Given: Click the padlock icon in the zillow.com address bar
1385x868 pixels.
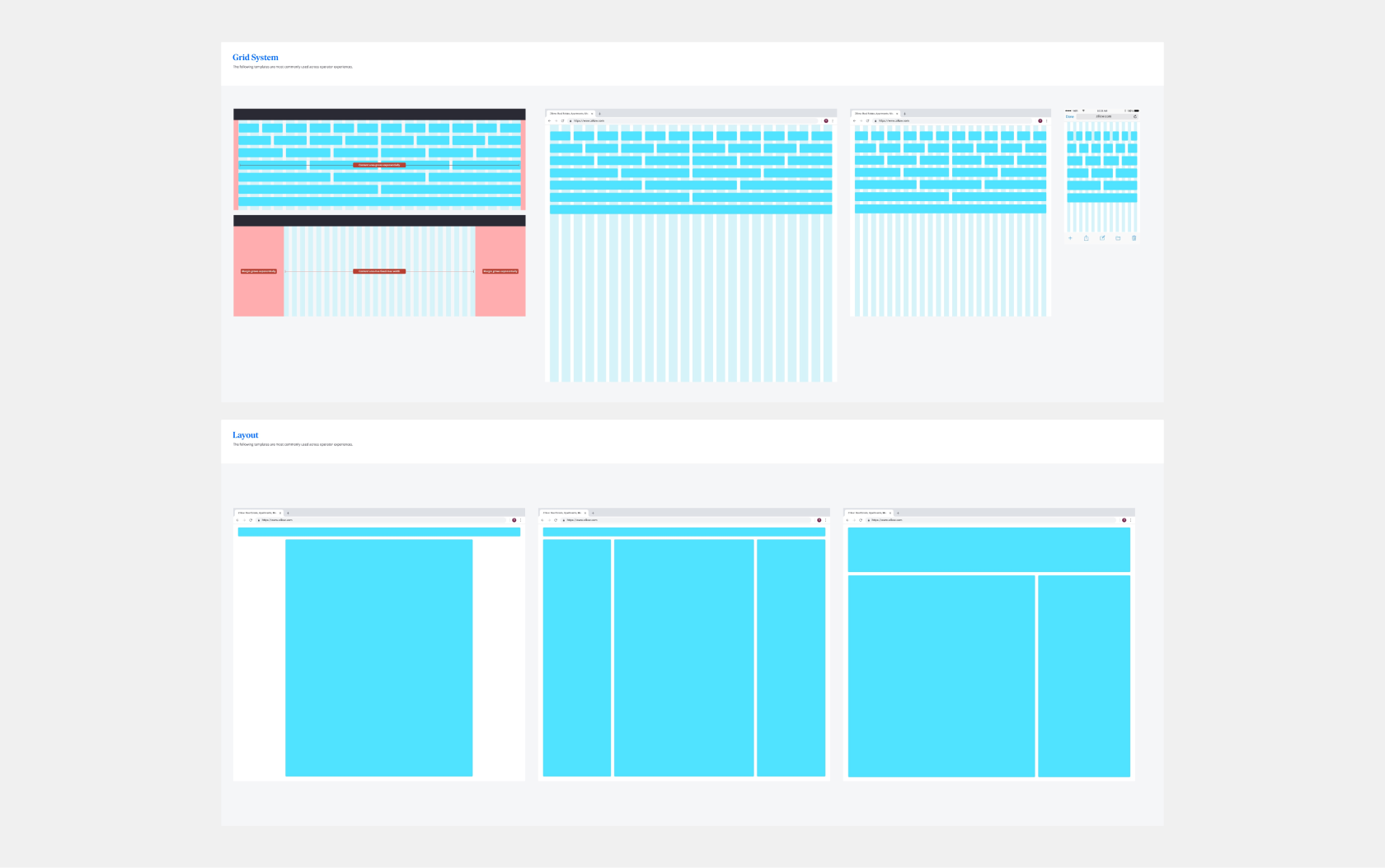Looking at the screenshot, I should coord(570,120).
